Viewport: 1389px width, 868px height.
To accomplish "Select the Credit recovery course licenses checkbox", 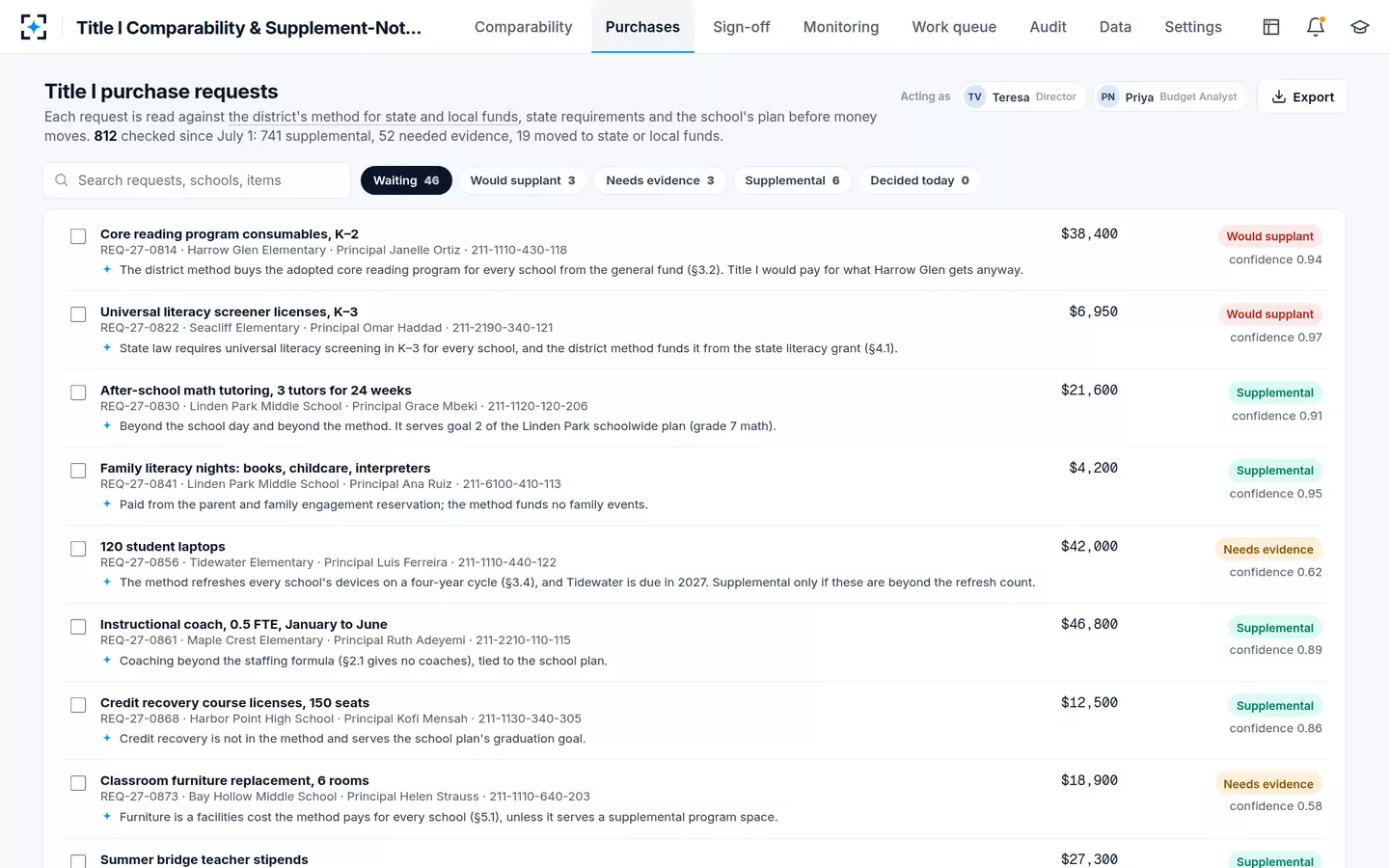I will 78,705.
